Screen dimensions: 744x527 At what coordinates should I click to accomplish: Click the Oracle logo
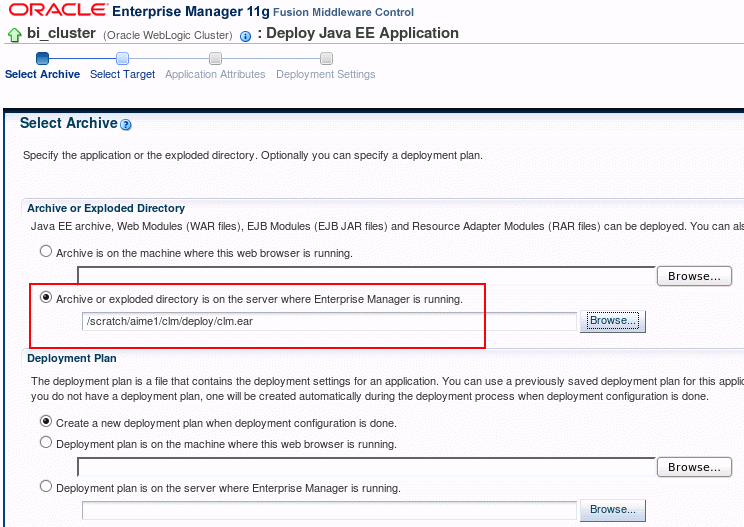(x=58, y=10)
